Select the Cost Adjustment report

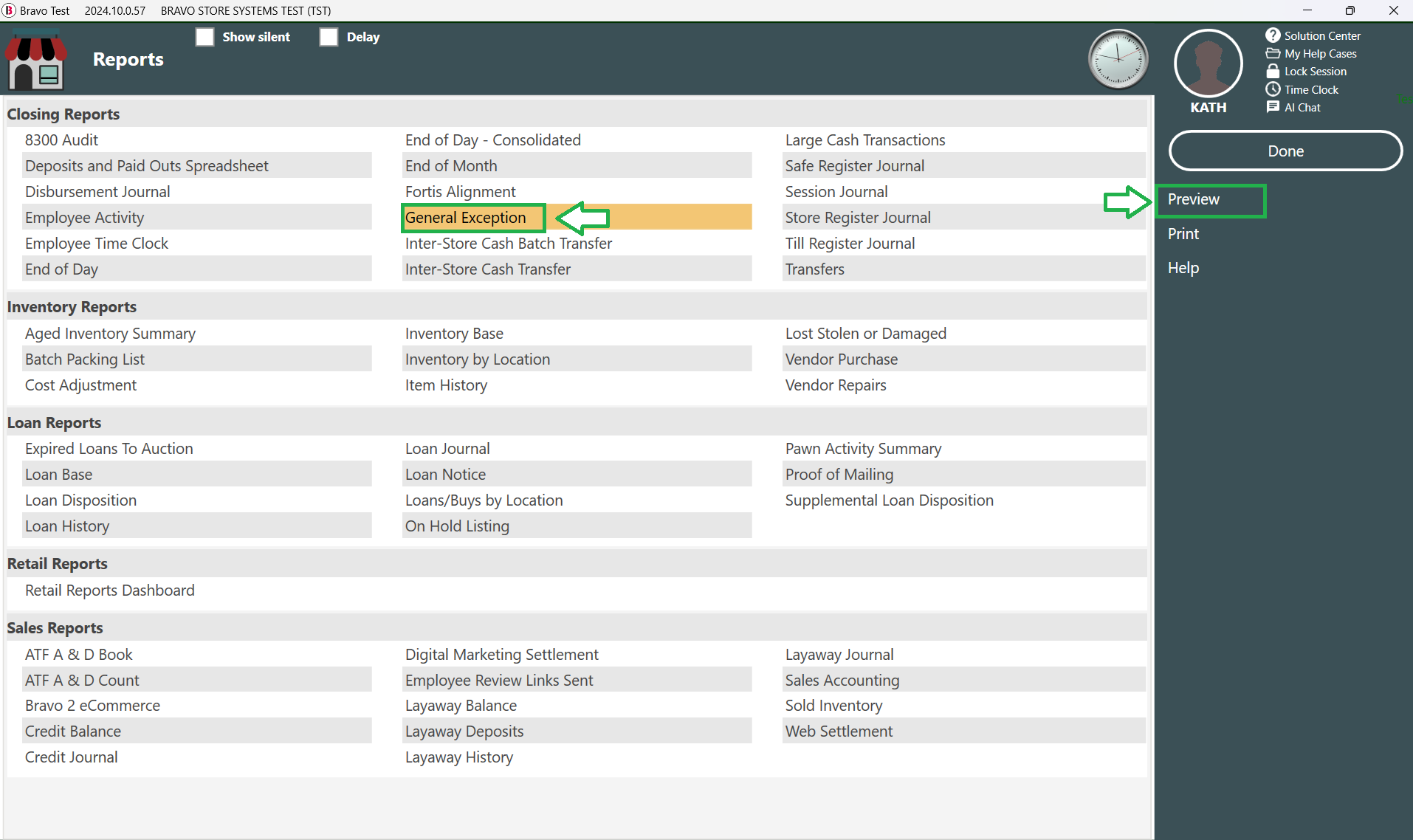coord(196,385)
